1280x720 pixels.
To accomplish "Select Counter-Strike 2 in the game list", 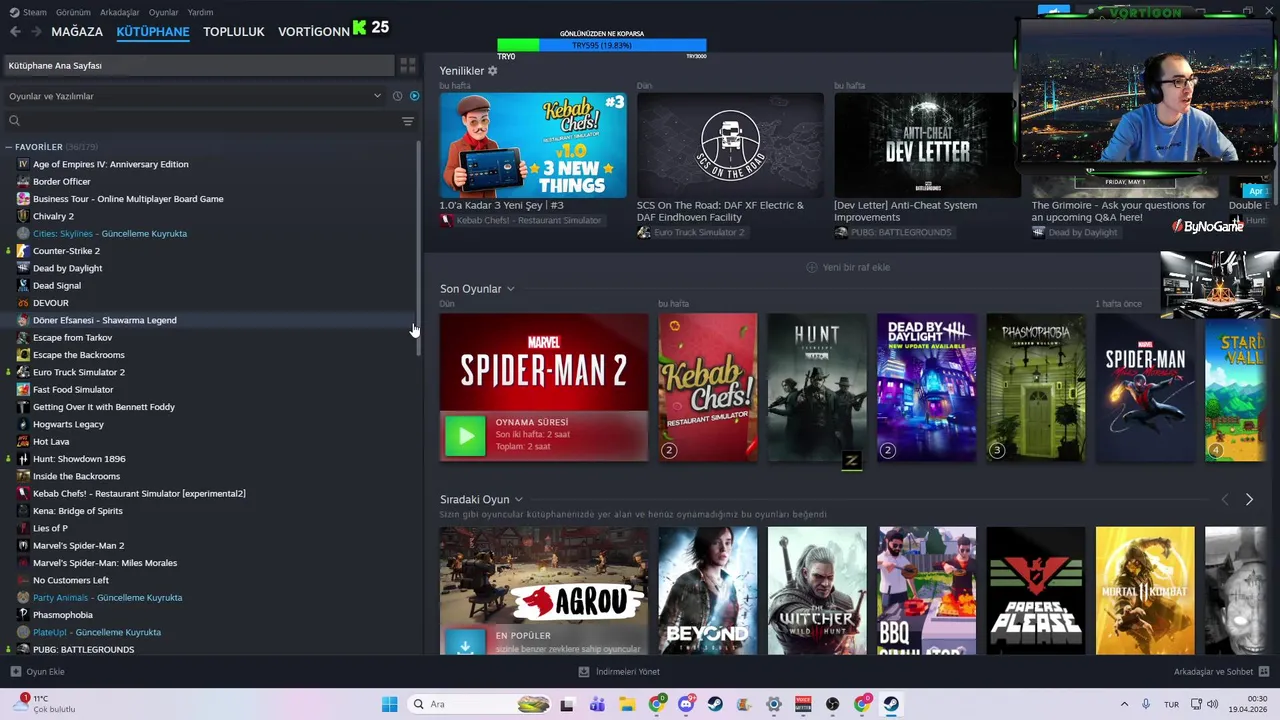I will [66, 251].
